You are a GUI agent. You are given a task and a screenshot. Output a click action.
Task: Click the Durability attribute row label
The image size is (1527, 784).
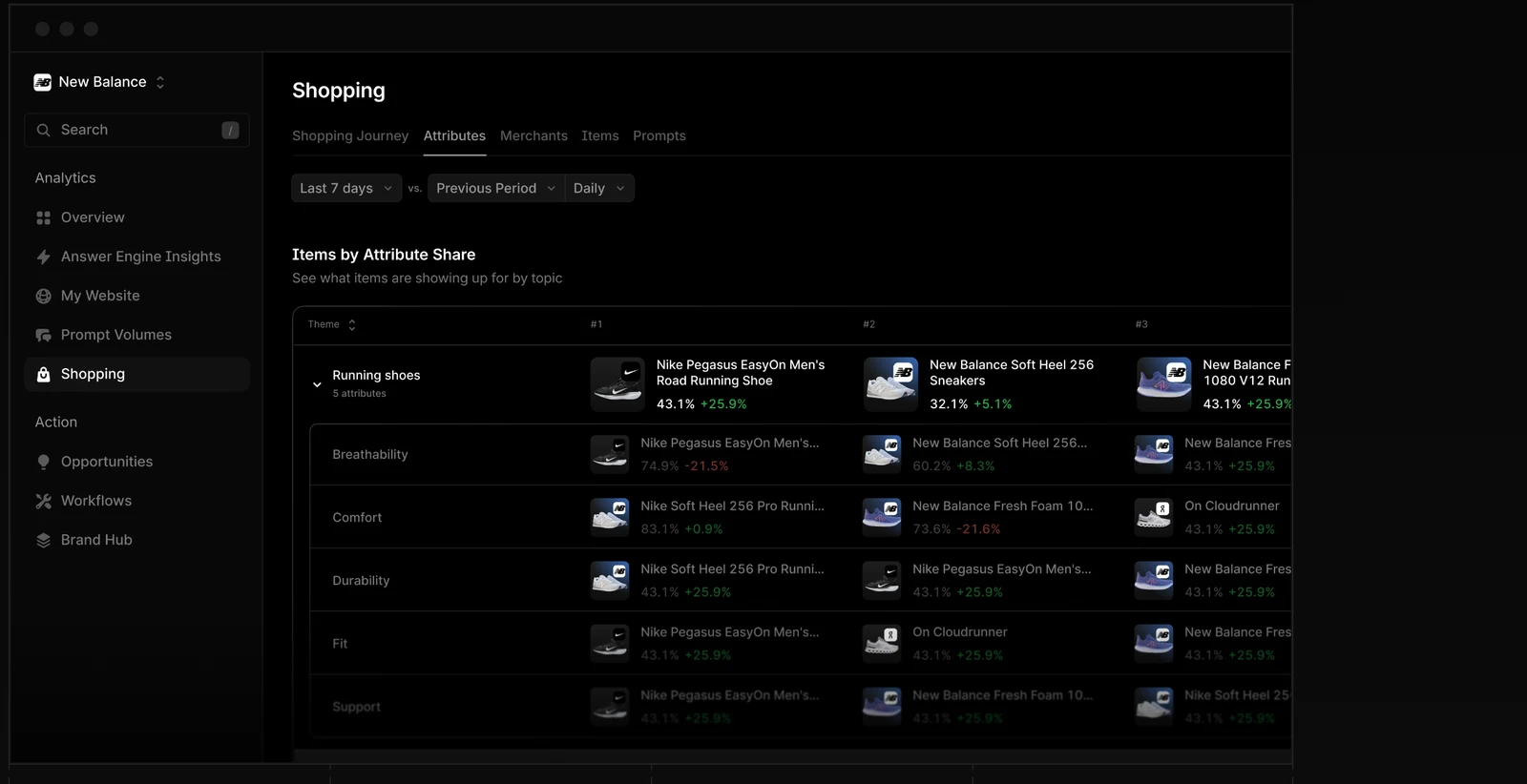[361, 580]
